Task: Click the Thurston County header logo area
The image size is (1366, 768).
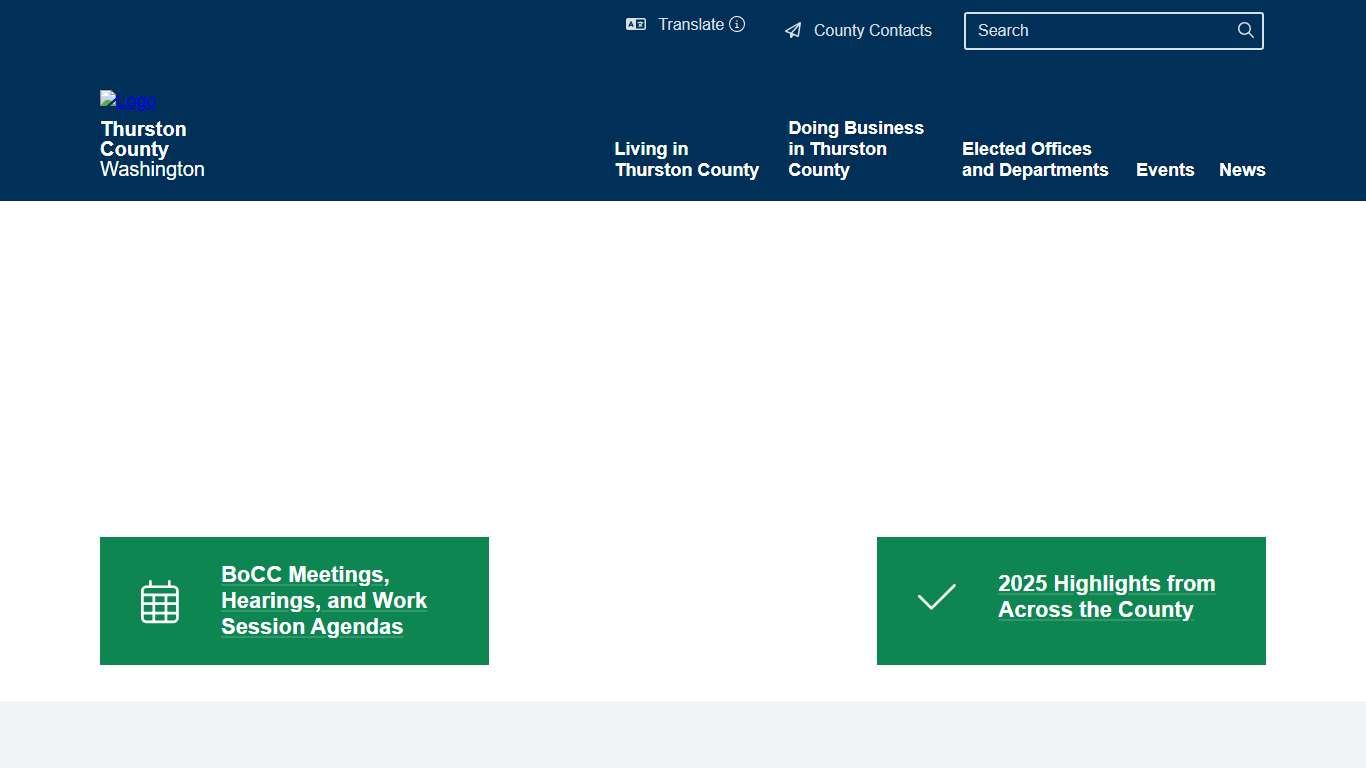Action: 152,135
